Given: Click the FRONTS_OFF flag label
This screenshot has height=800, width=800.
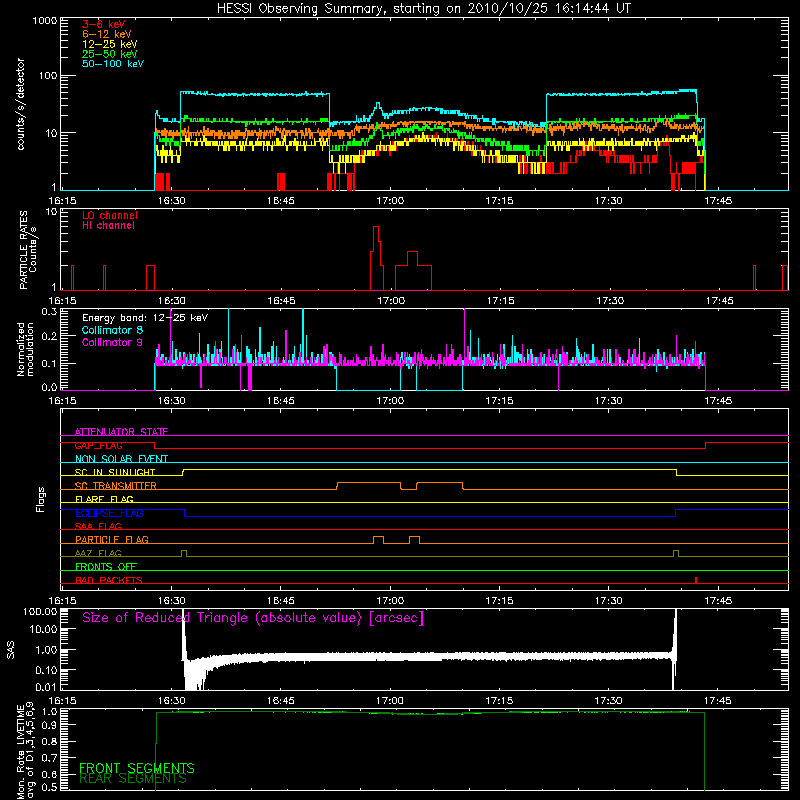Looking at the screenshot, I should point(106,567).
